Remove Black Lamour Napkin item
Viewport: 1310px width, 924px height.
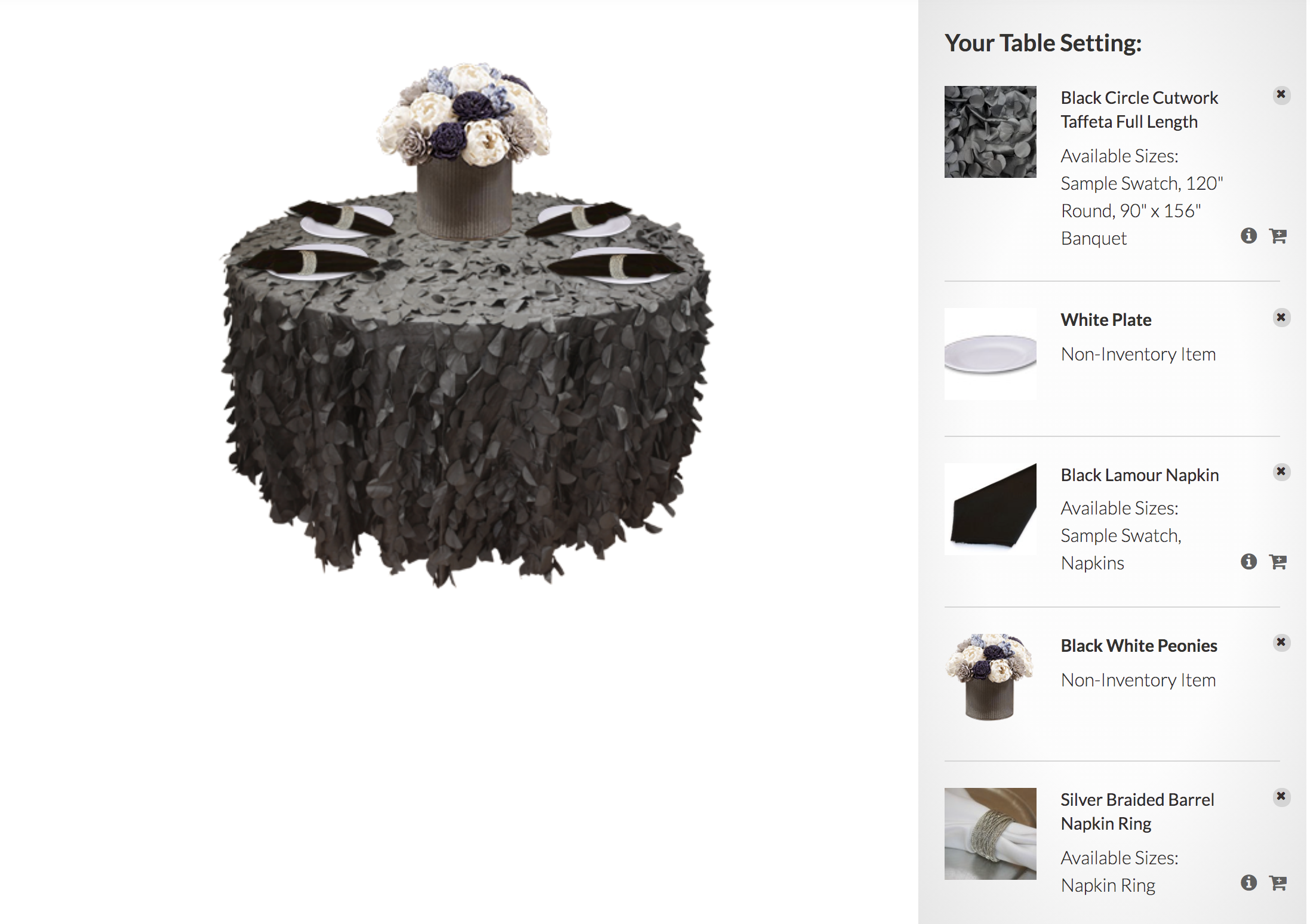[1281, 472]
